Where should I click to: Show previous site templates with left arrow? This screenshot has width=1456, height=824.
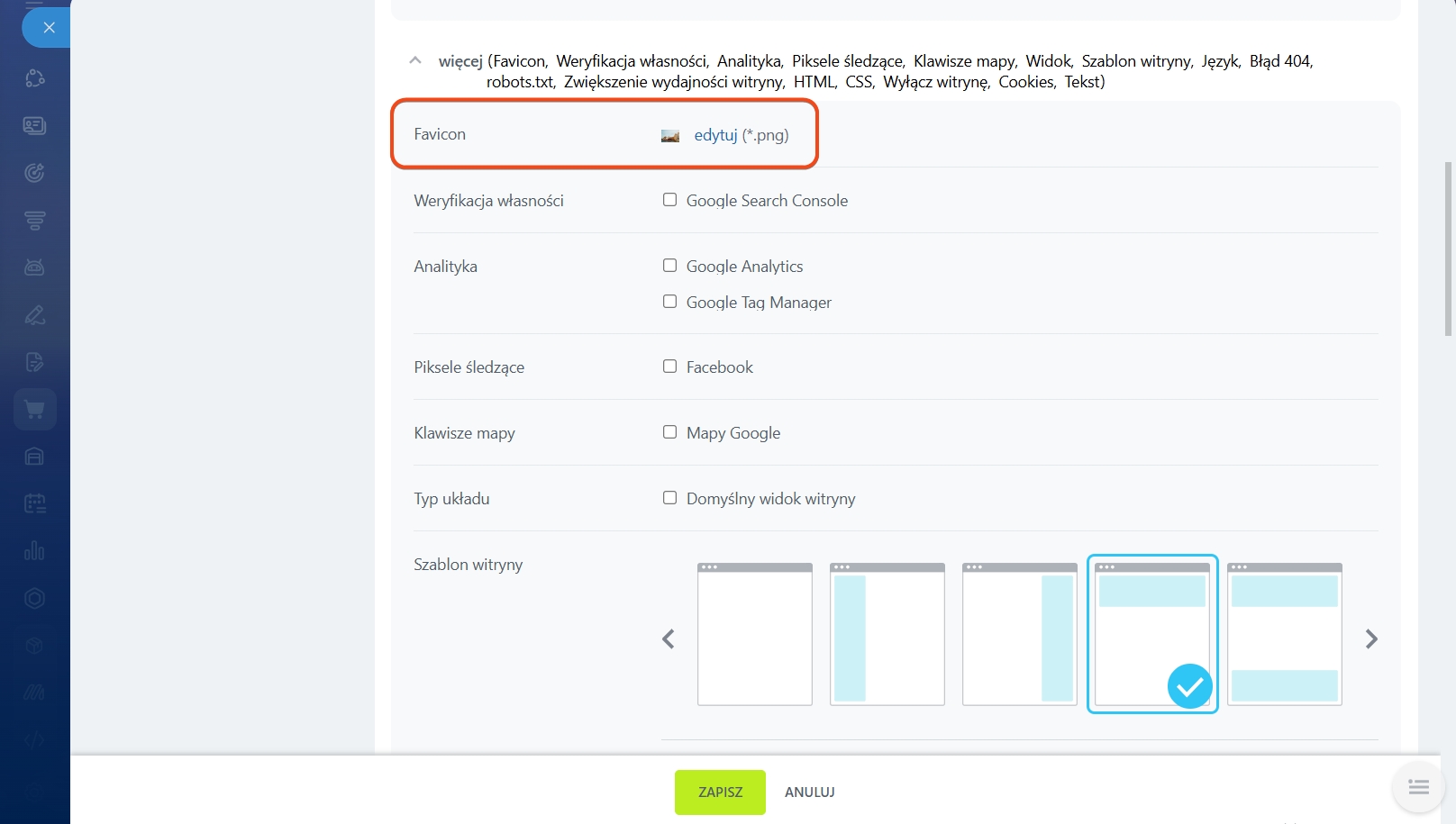coord(669,638)
